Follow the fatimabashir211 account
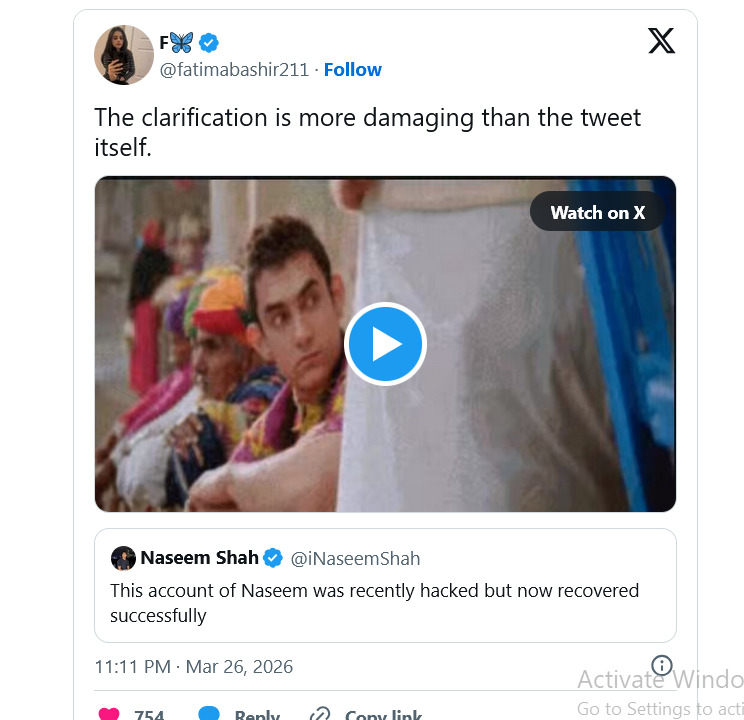The height and width of the screenshot is (720, 744). click(x=352, y=69)
